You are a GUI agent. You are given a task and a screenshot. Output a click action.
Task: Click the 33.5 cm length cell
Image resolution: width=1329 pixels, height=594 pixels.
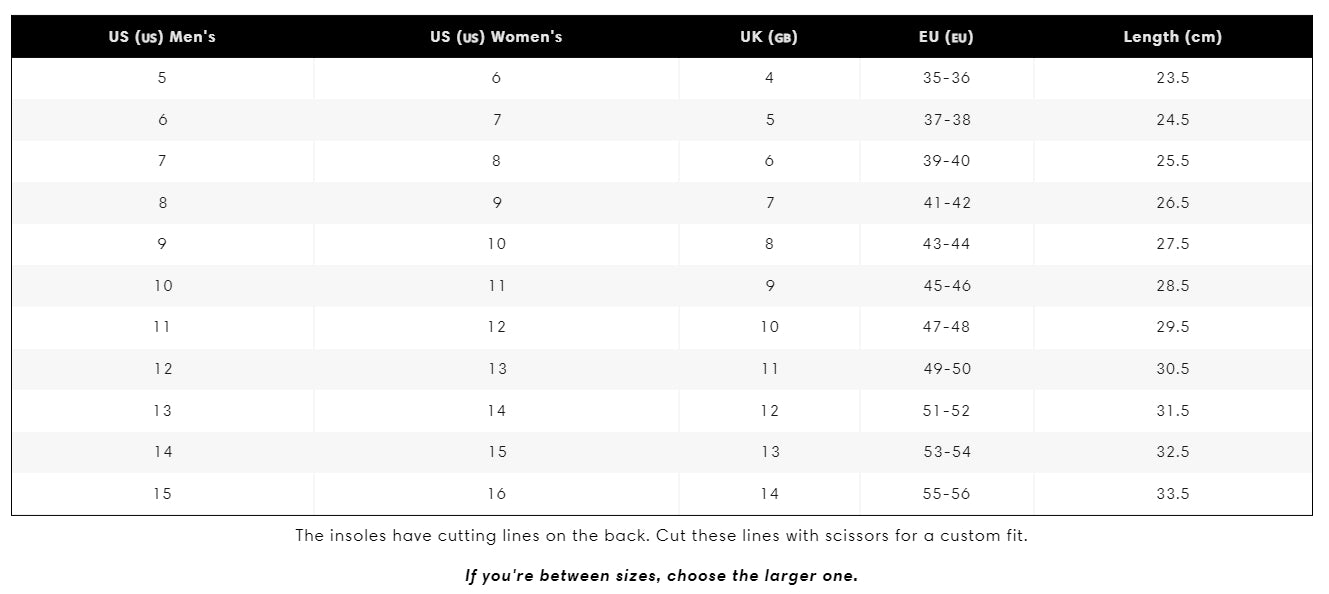[x=1172, y=494]
